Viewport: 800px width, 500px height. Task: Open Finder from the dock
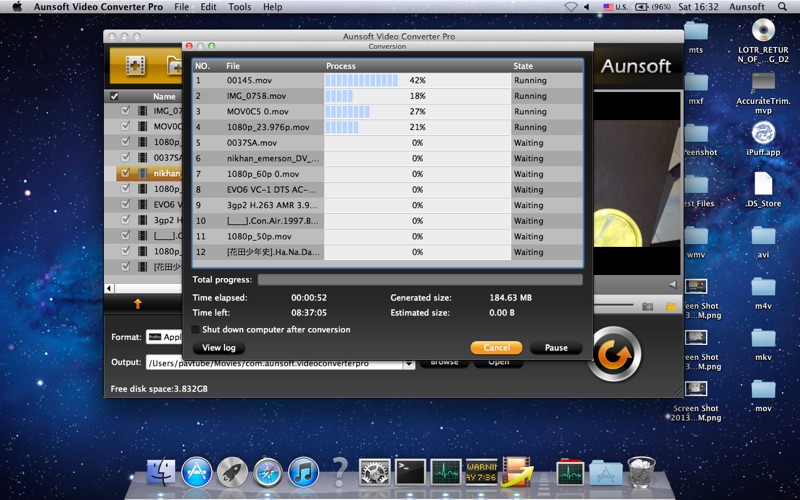[x=161, y=472]
